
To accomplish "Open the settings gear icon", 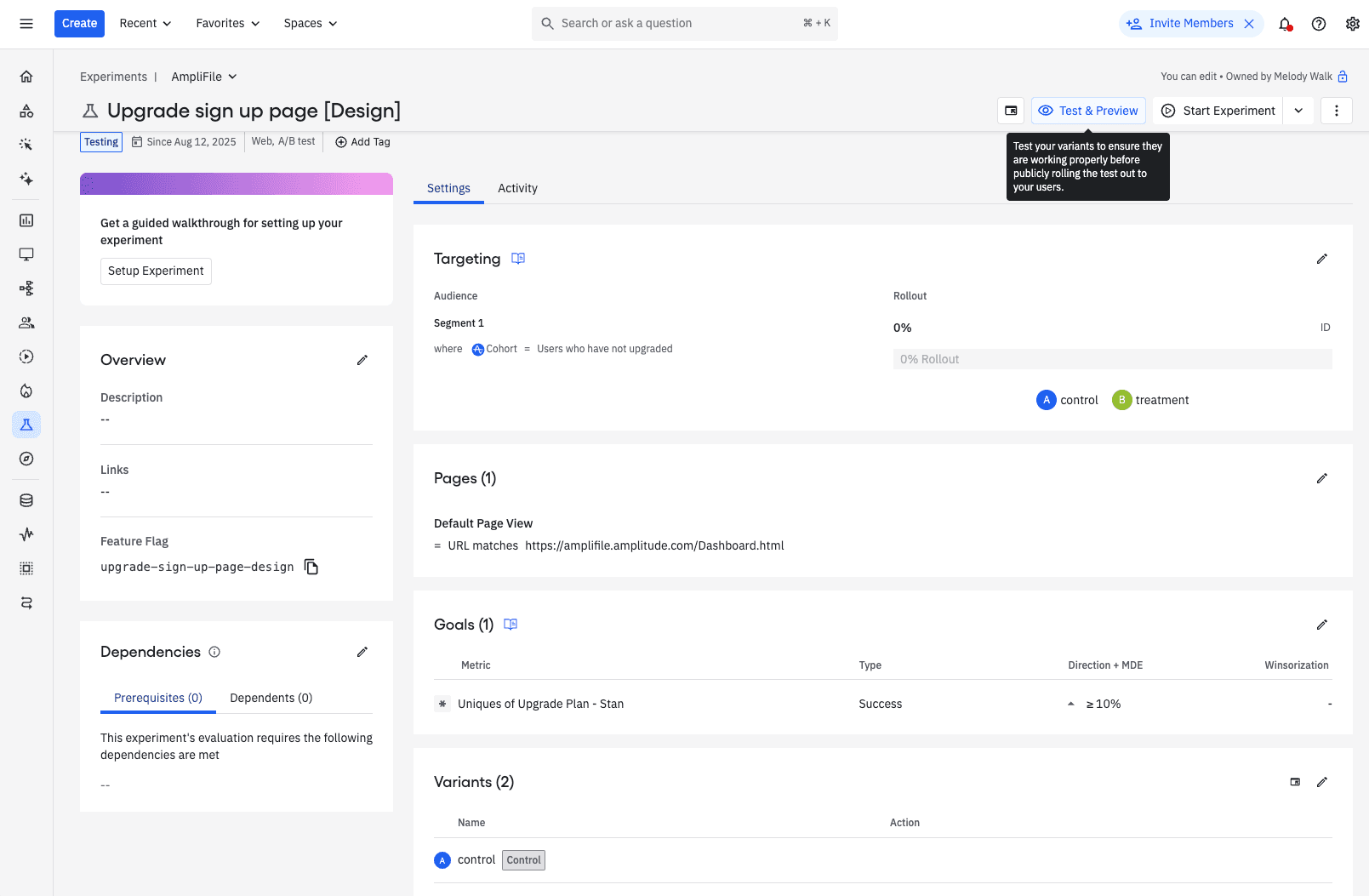I will coord(1352,24).
